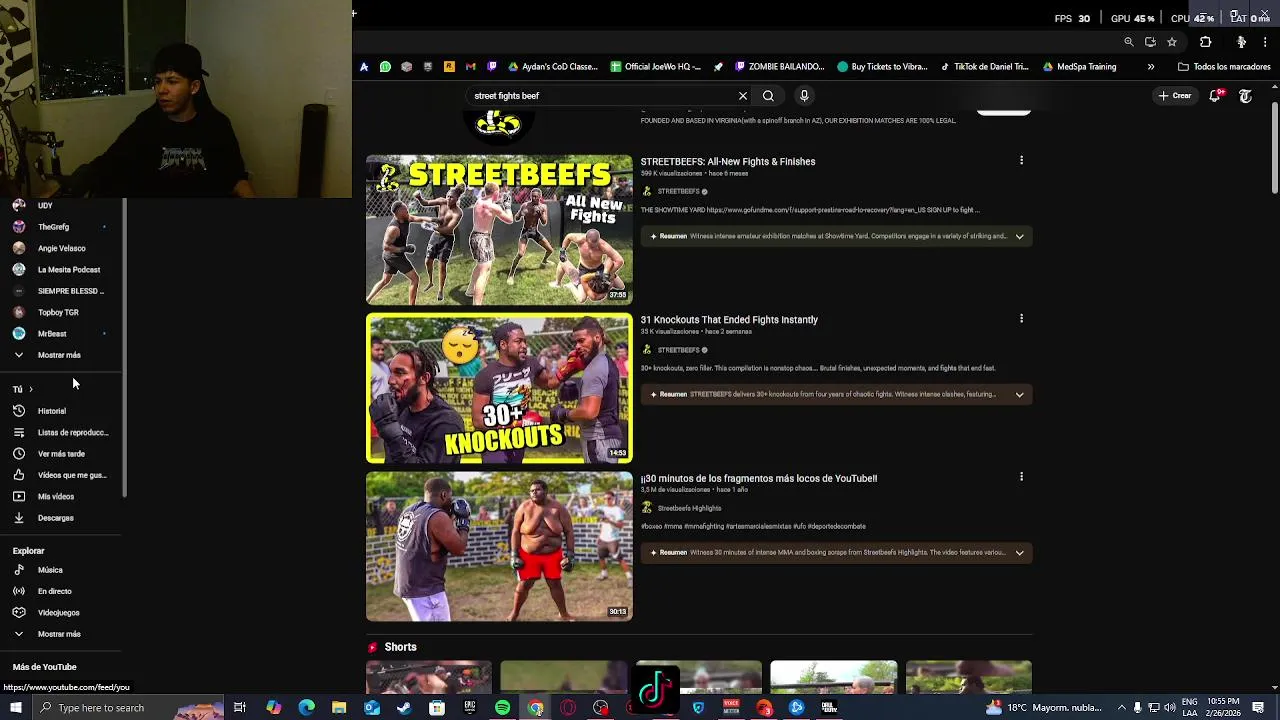Click the sidebar vertical scrollbar

(x=125, y=348)
